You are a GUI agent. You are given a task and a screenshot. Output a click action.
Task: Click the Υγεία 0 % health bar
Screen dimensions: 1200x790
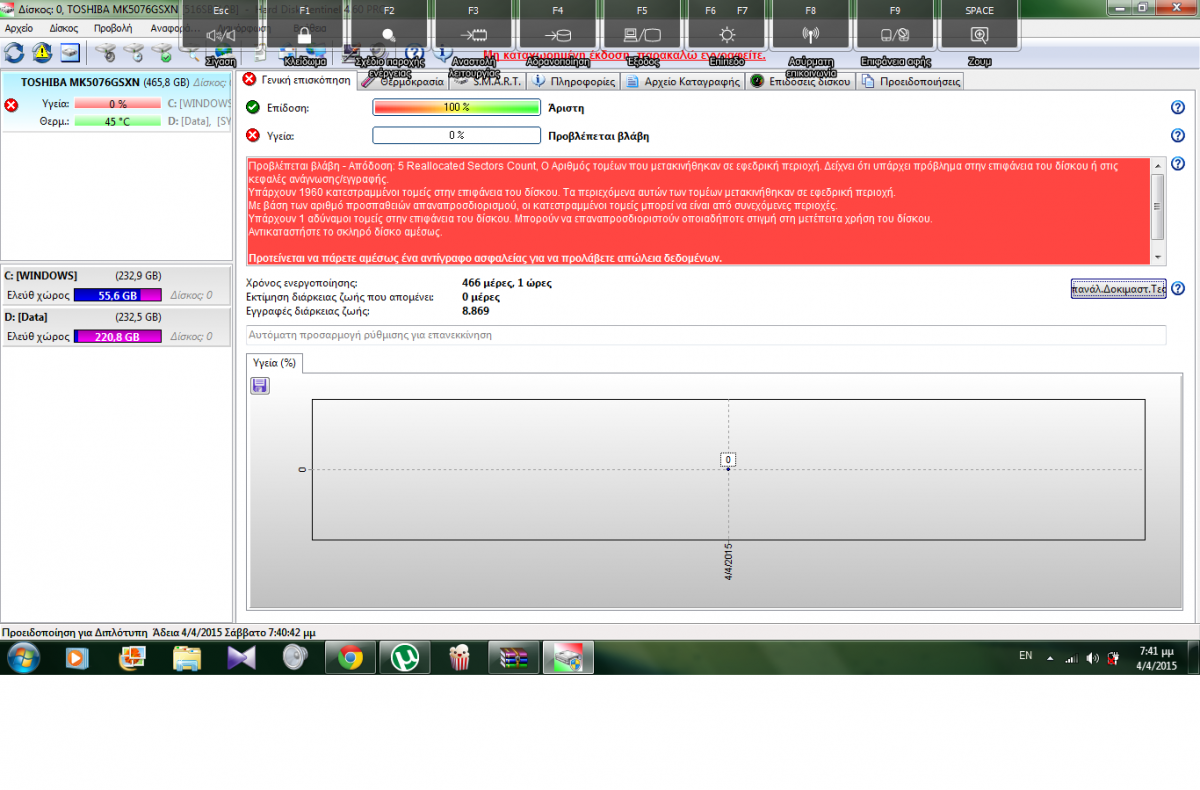click(x=456, y=135)
